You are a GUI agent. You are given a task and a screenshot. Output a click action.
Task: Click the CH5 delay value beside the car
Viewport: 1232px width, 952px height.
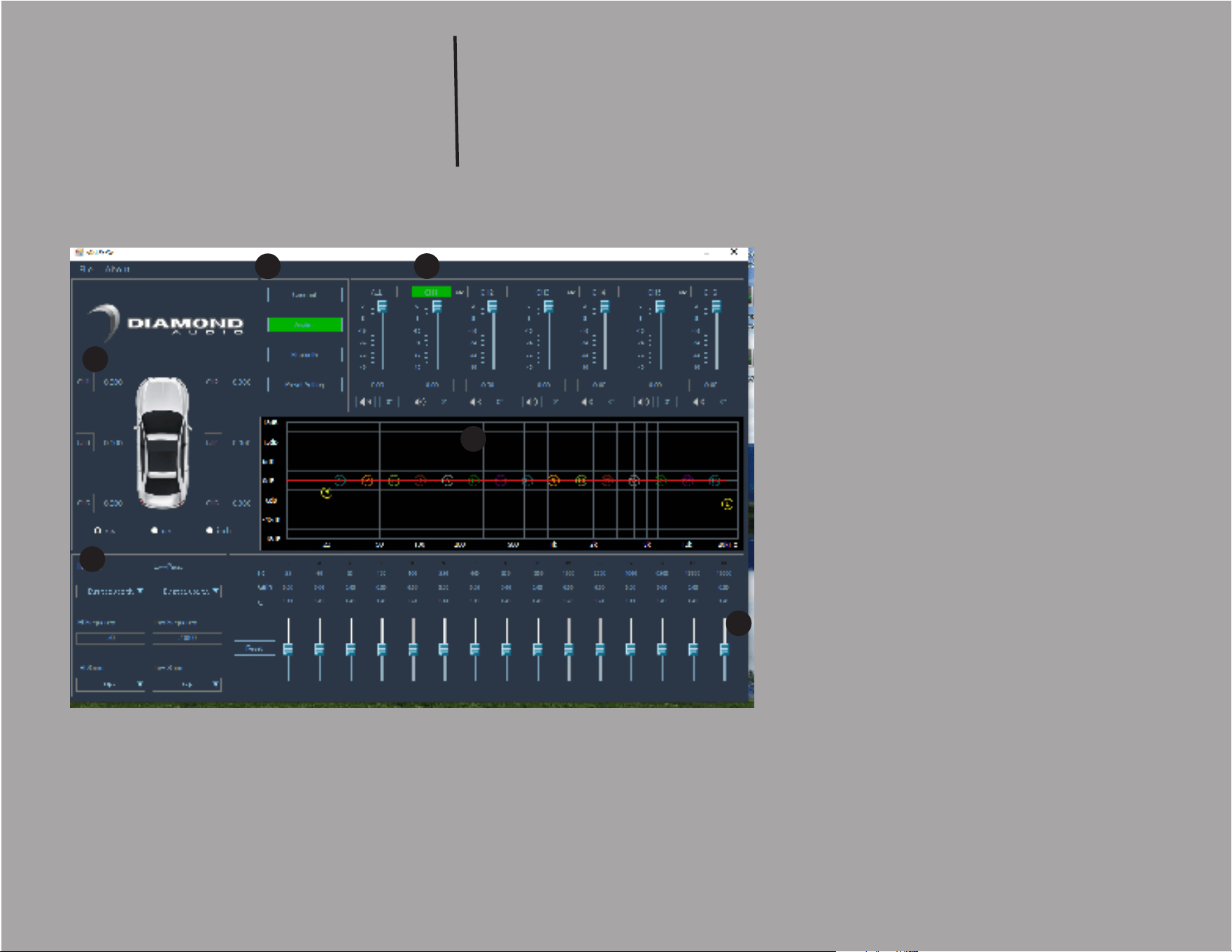(x=113, y=503)
